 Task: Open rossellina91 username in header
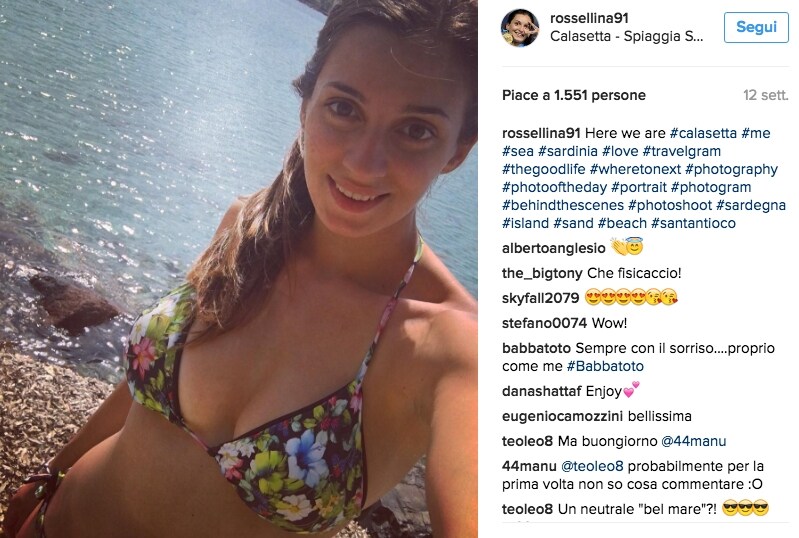(x=590, y=18)
